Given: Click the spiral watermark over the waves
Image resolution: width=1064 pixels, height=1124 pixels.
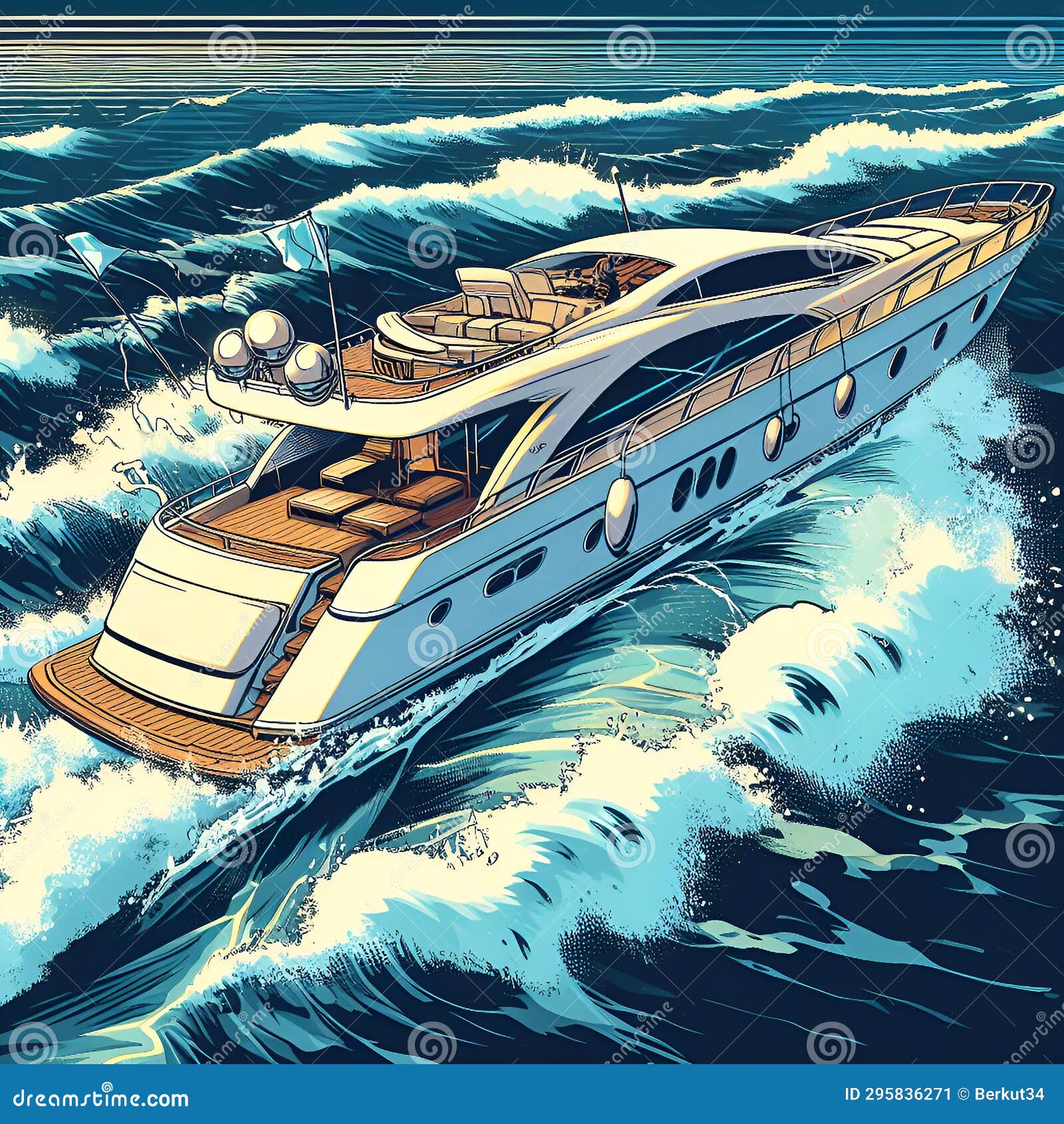Looking at the screenshot, I should [432, 244].
